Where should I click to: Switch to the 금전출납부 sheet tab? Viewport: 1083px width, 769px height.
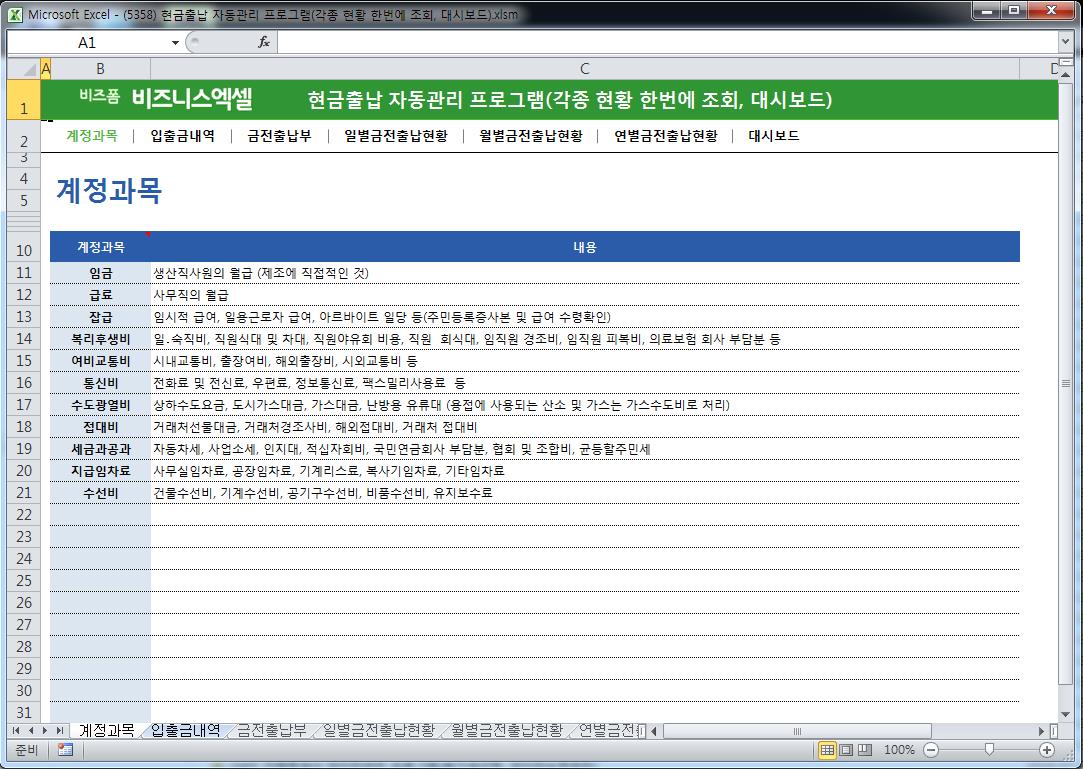tap(271, 730)
